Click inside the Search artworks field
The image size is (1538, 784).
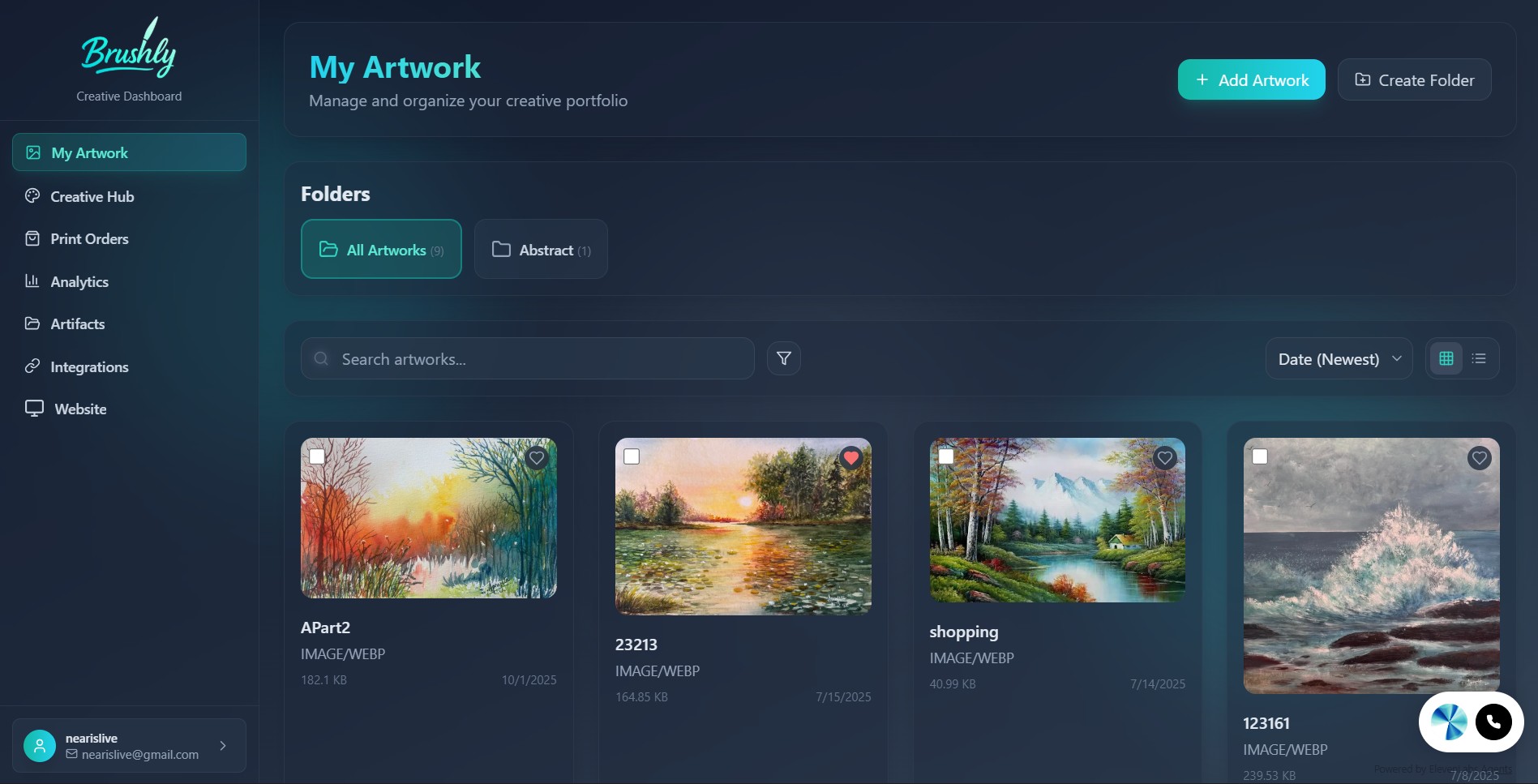[x=527, y=358]
